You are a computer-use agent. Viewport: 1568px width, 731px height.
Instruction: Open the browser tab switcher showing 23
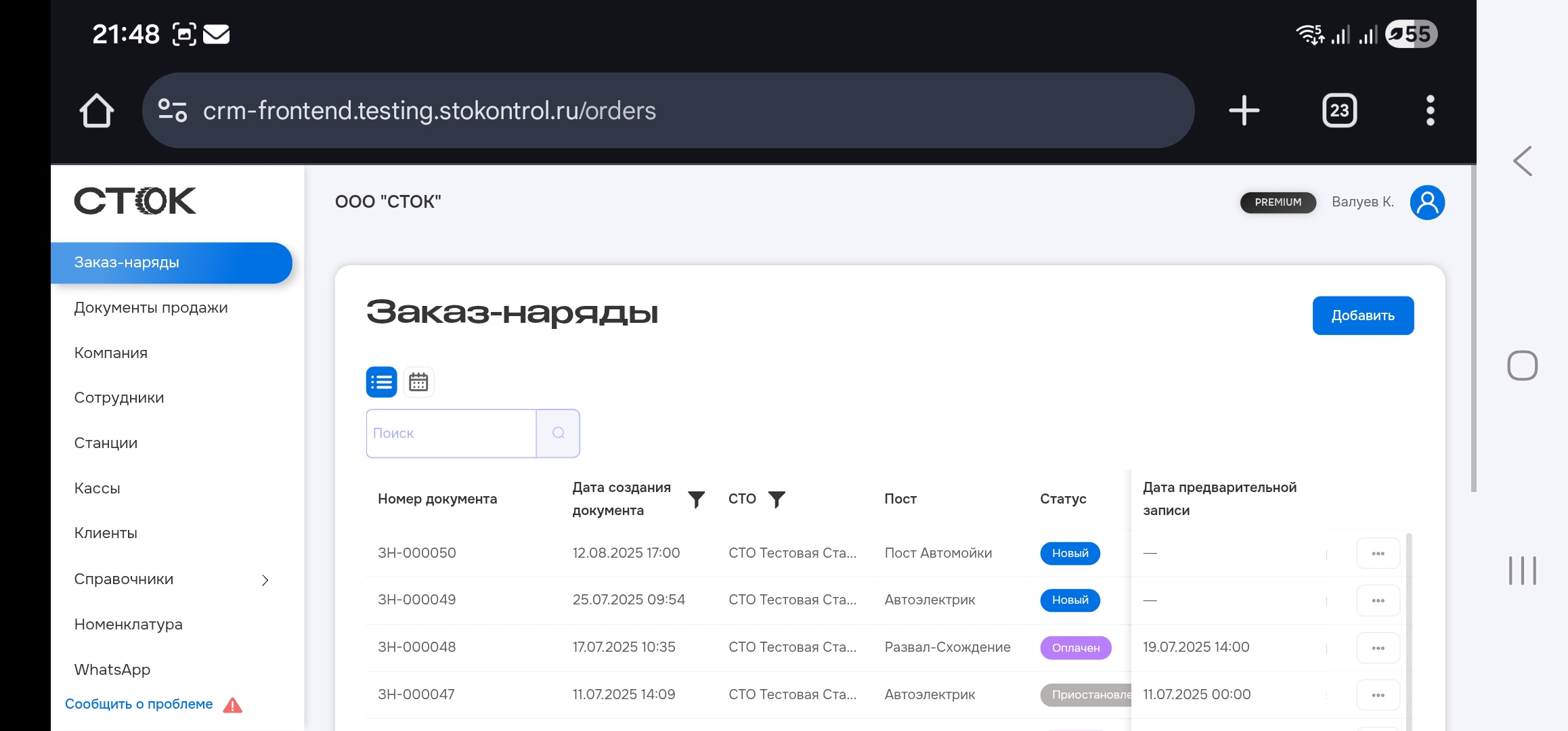tap(1339, 110)
